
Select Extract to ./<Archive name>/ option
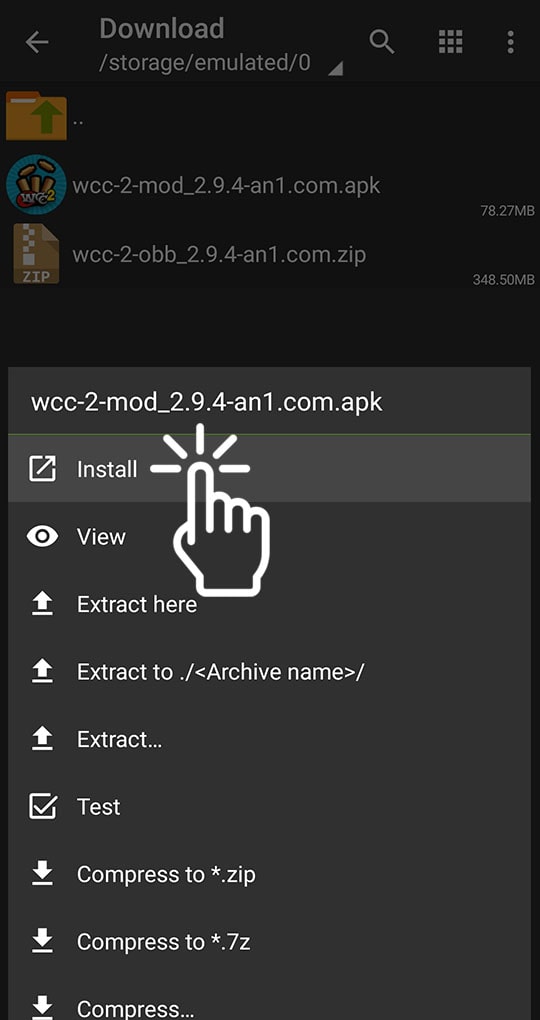pos(269,672)
